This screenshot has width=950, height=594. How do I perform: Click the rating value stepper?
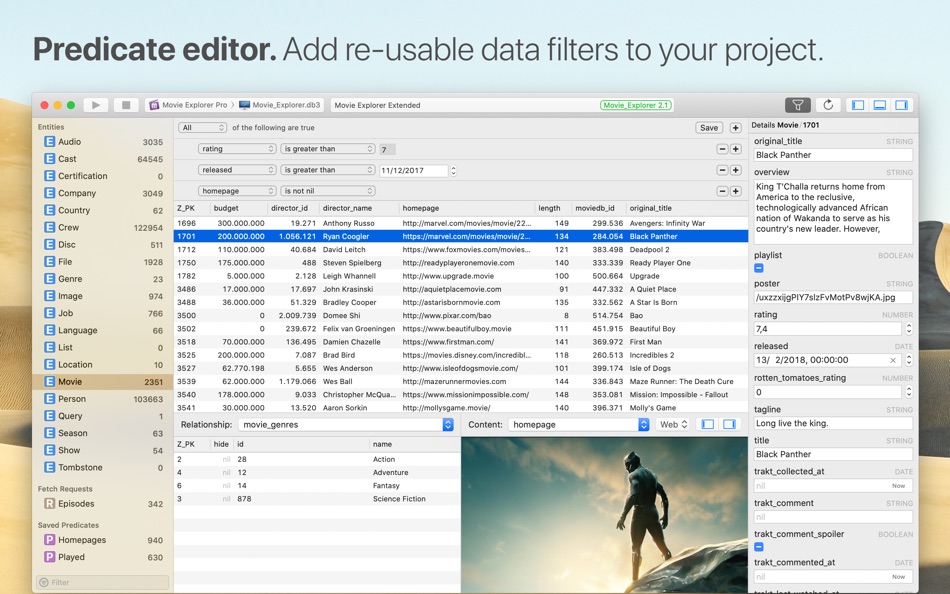click(x=909, y=329)
